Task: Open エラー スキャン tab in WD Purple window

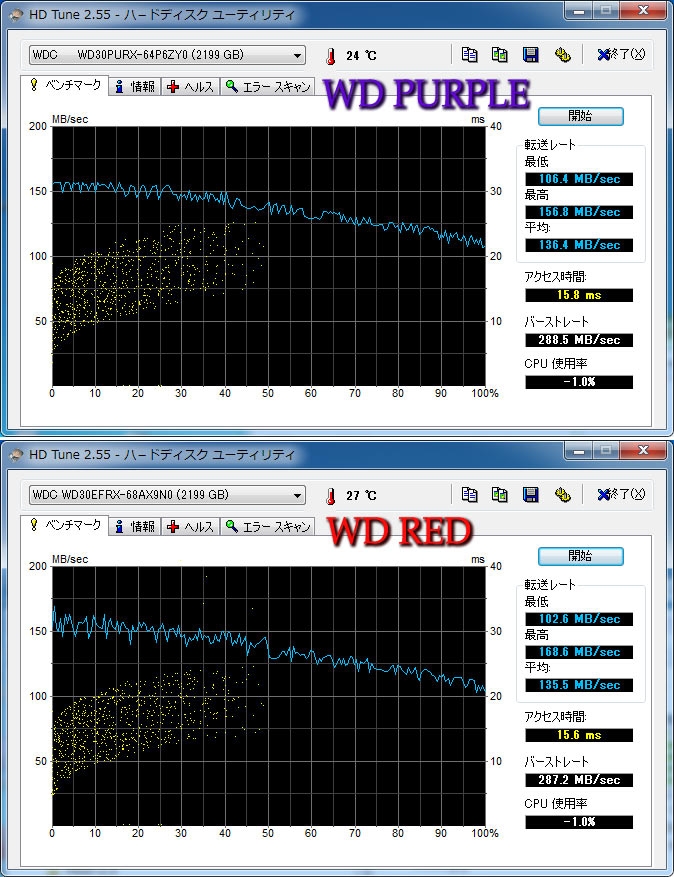Action: tap(268, 87)
